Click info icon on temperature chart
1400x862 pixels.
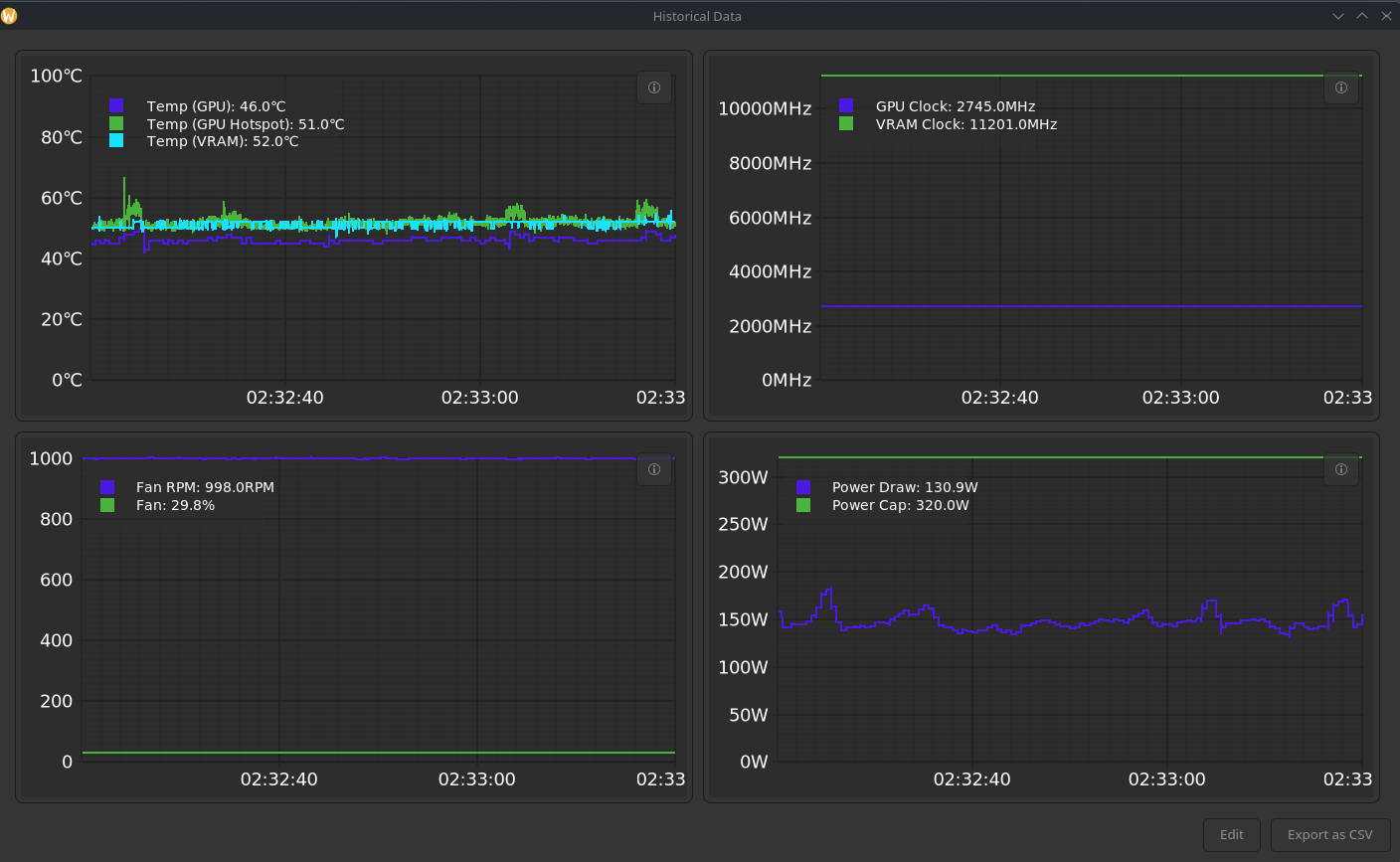click(653, 87)
